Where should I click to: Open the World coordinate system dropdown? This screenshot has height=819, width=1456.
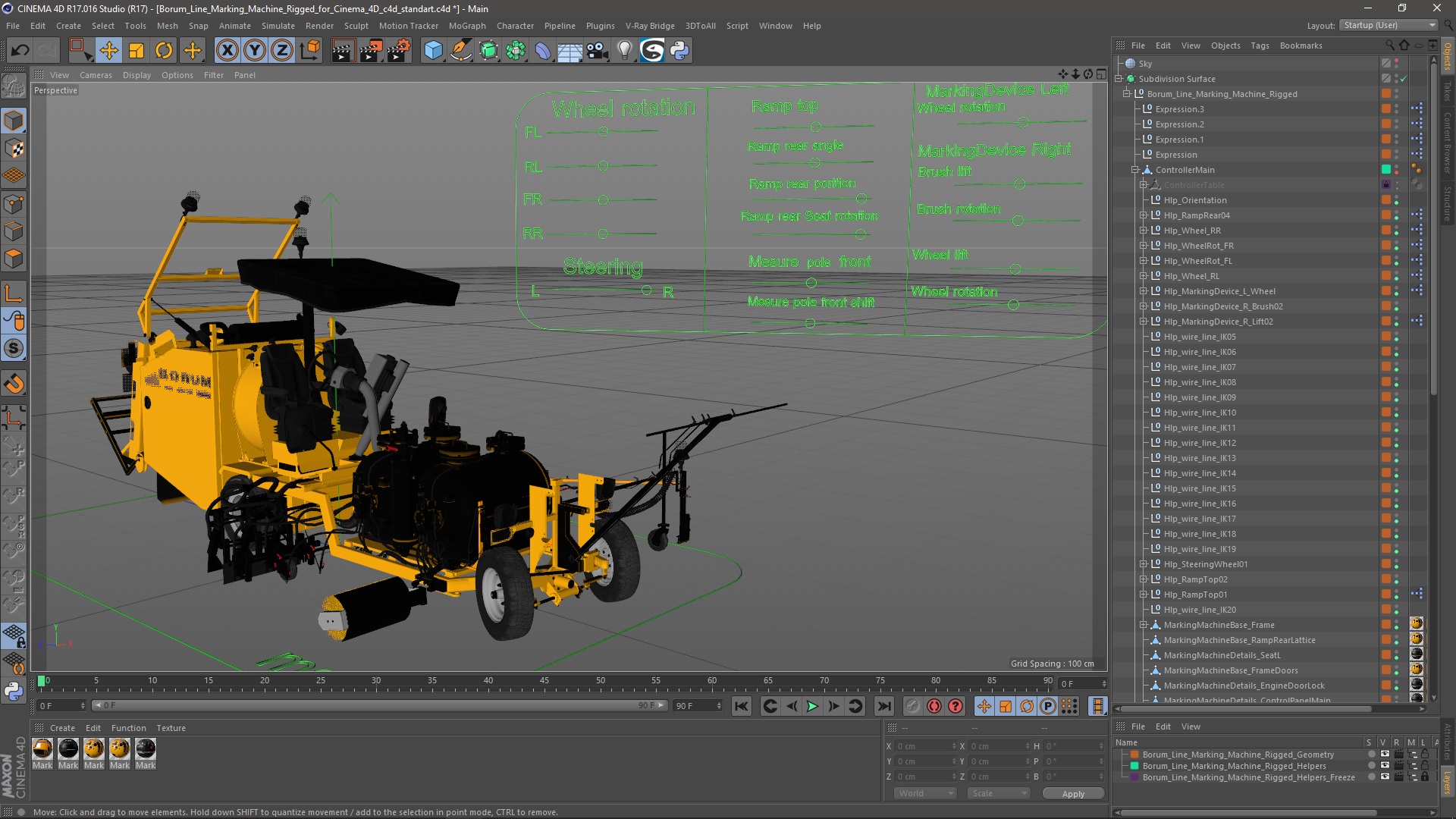click(924, 793)
